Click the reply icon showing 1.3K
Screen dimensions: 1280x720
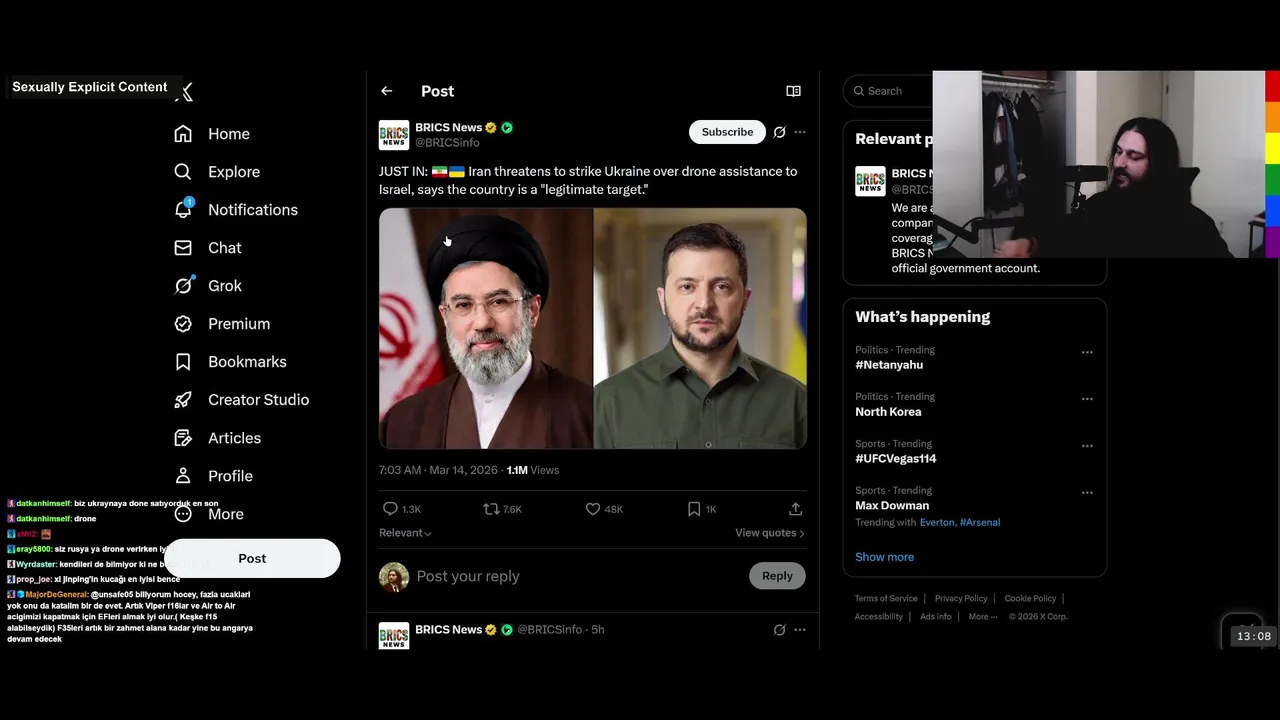[391, 509]
